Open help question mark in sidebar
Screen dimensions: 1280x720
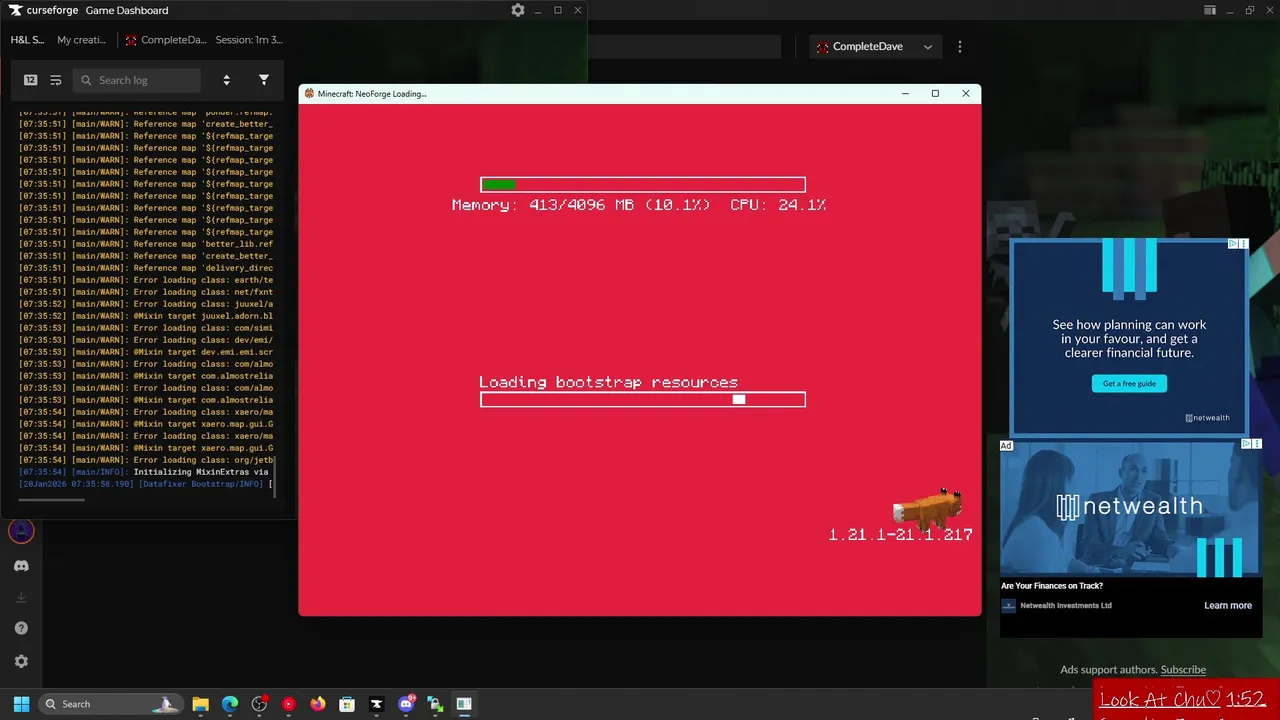[21, 628]
